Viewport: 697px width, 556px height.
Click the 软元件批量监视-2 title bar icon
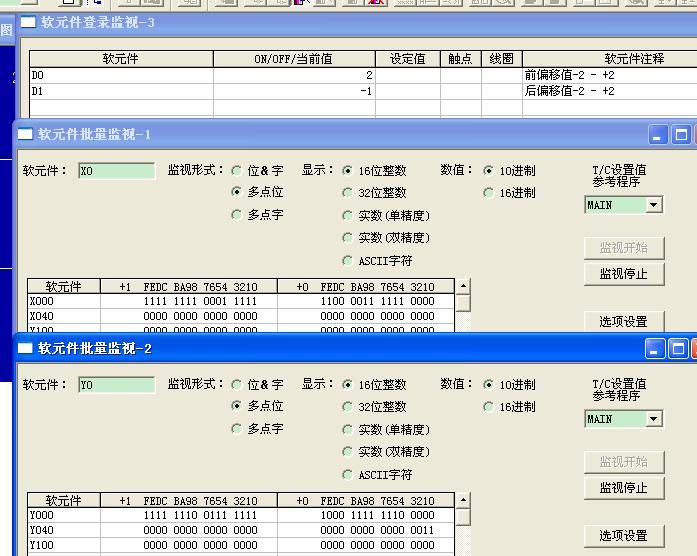(x=26, y=349)
